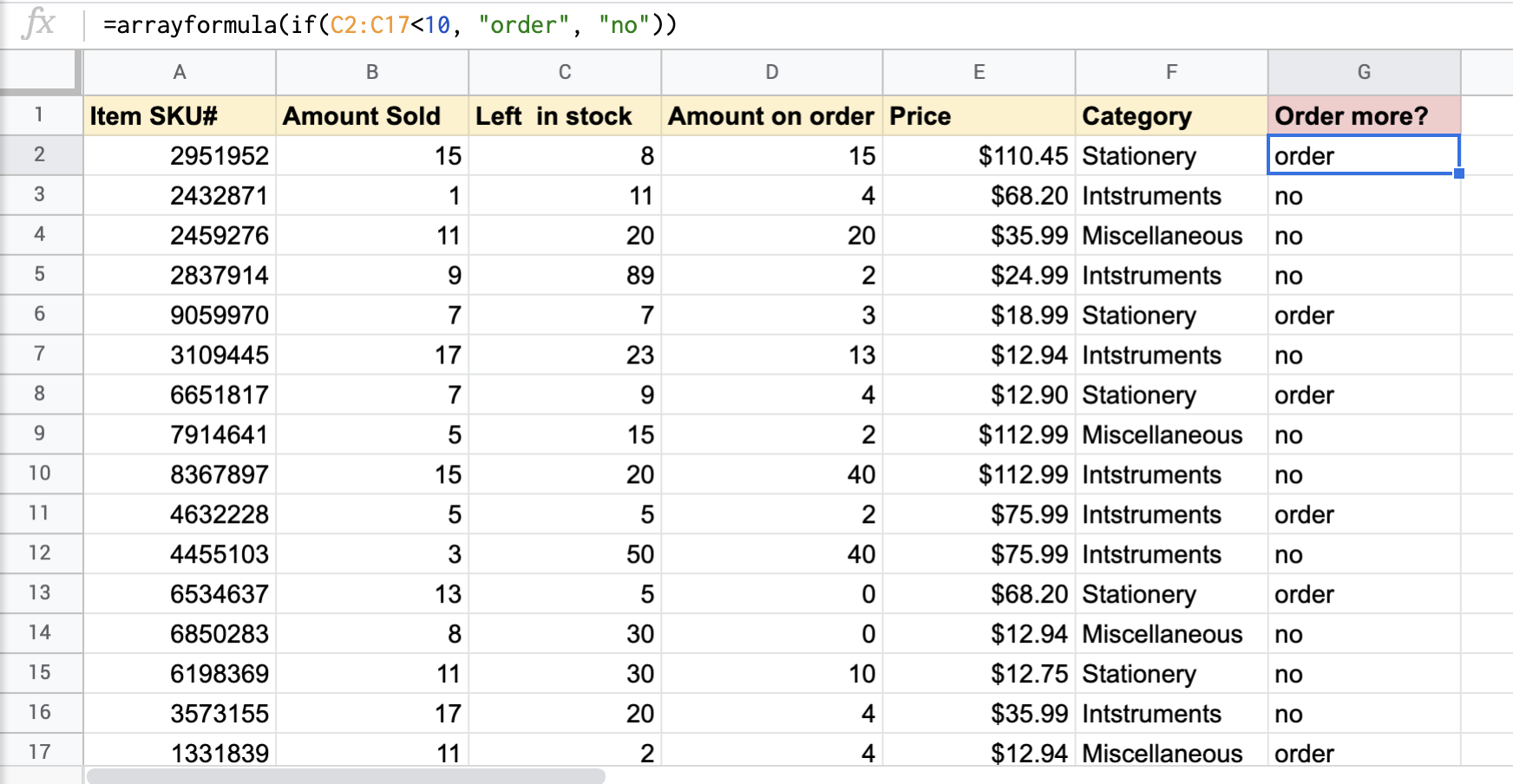This screenshot has height=784, width=1513.
Task: Click amount on order 10 cell
Action: pyautogui.click(x=772, y=674)
